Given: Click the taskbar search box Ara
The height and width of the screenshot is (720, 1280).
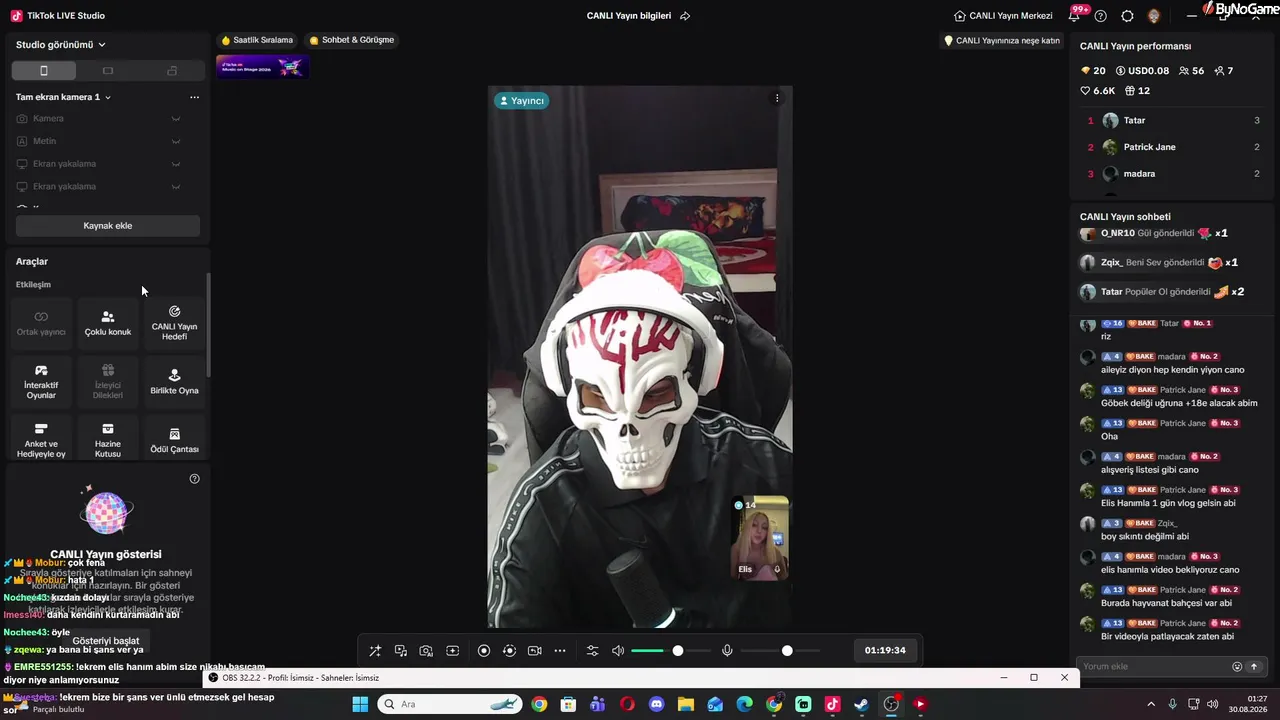Looking at the screenshot, I should tap(451, 704).
